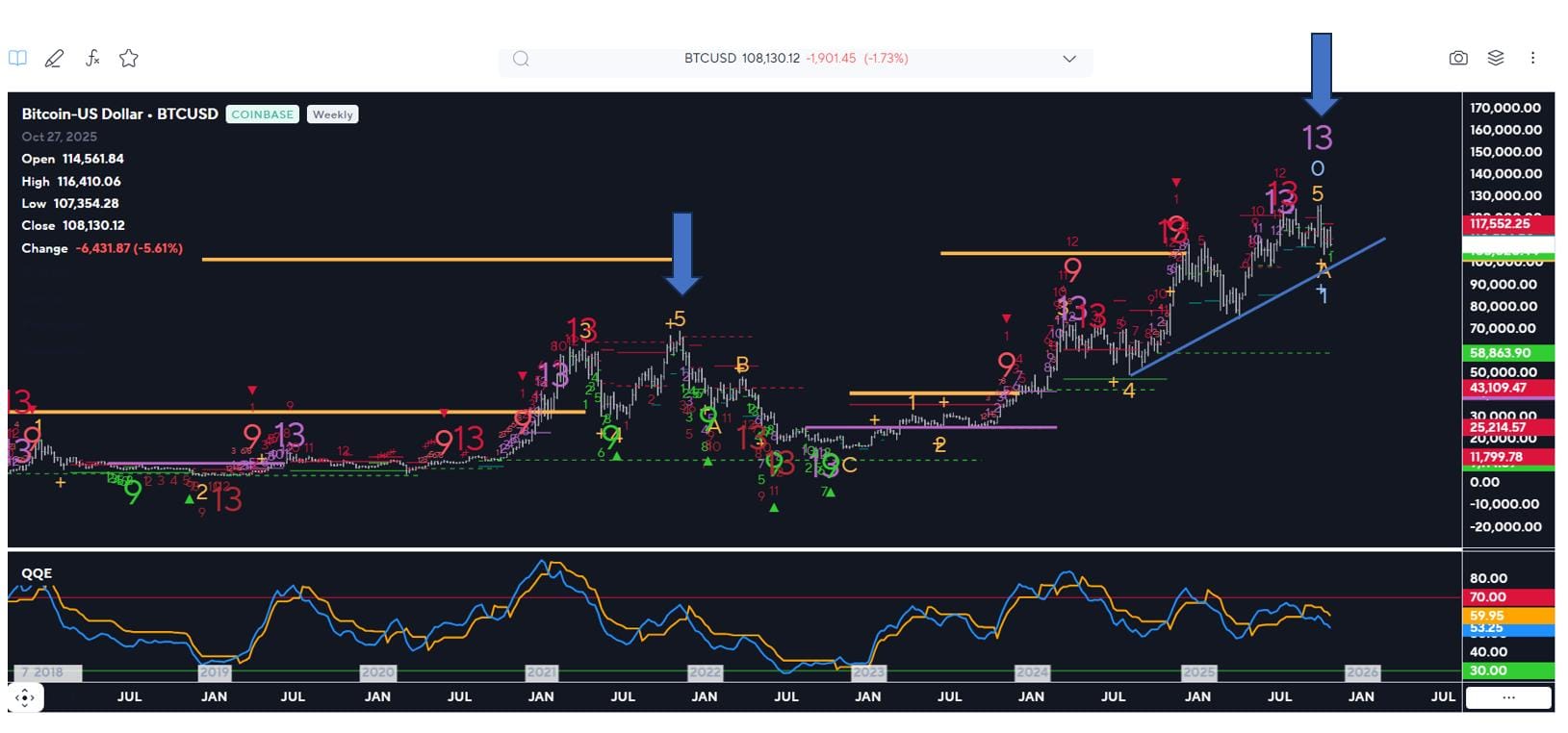Click the search magnifier icon
Image resolution: width=1568 pixels, height=733 pixels.
pyautogui.click(x=521, y=59)
